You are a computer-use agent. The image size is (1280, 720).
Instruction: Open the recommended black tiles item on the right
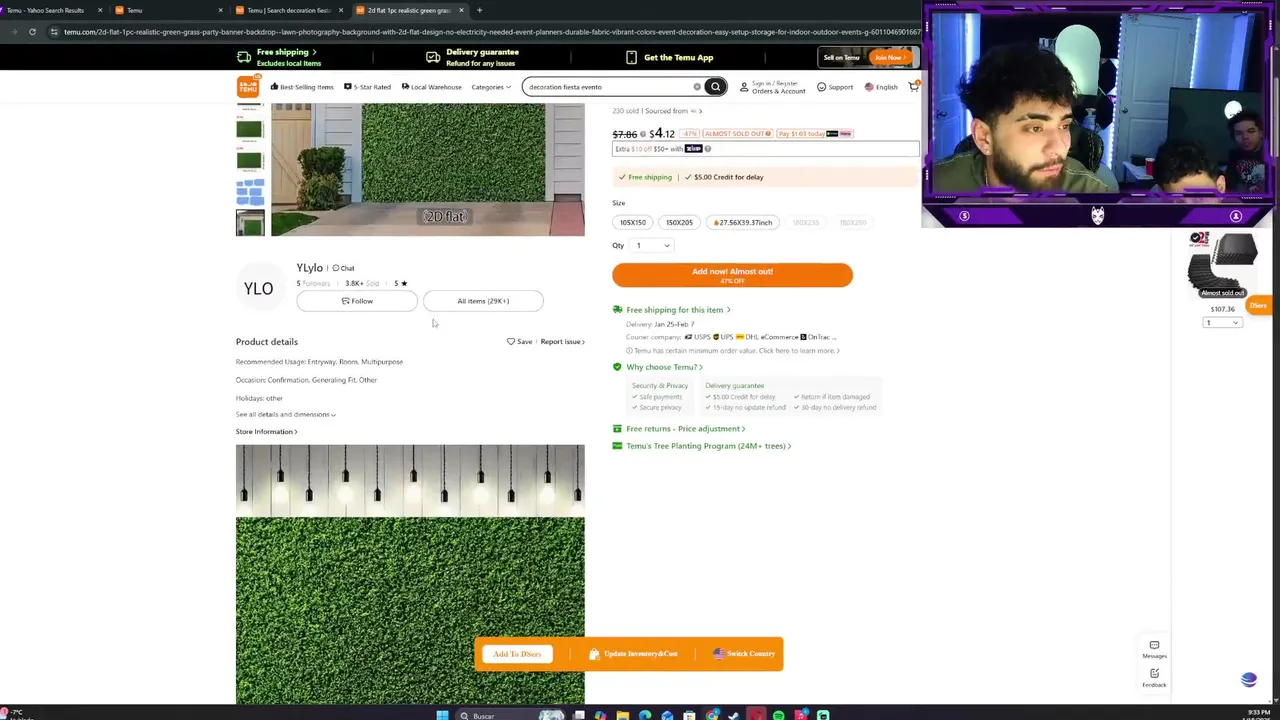1222,266
